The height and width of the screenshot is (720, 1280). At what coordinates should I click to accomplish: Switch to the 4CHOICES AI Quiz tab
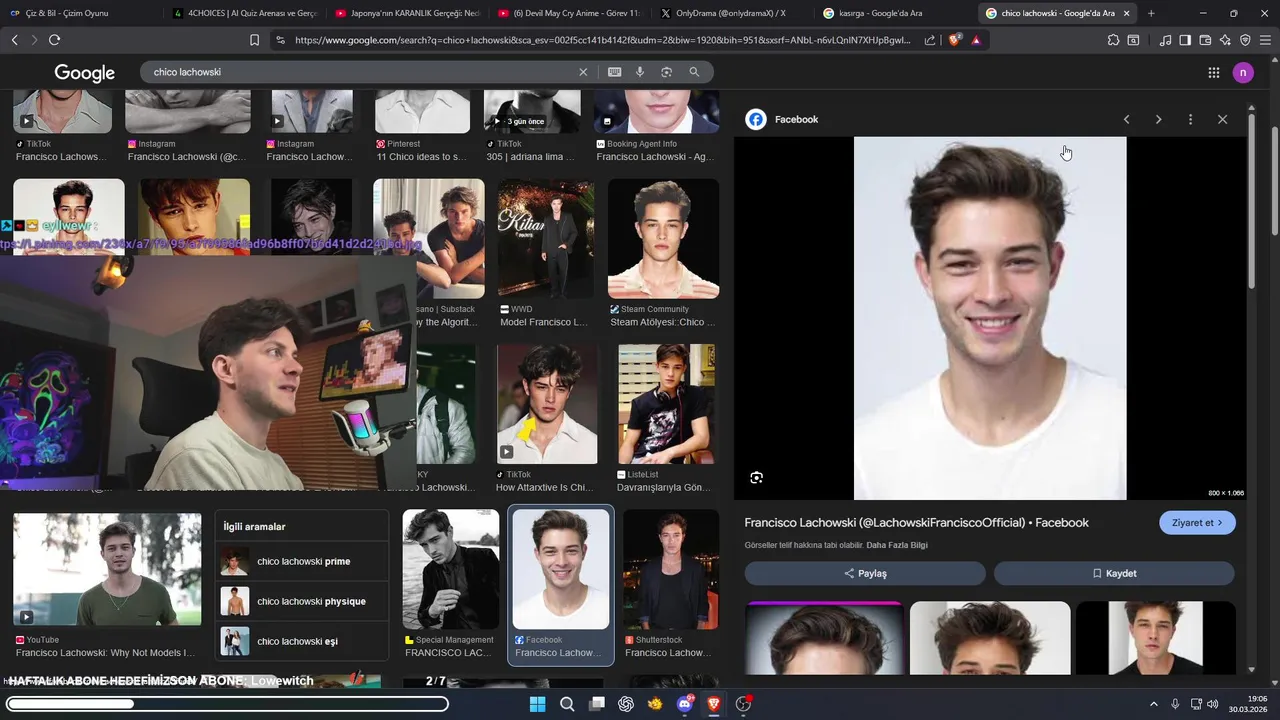point(245,13)
